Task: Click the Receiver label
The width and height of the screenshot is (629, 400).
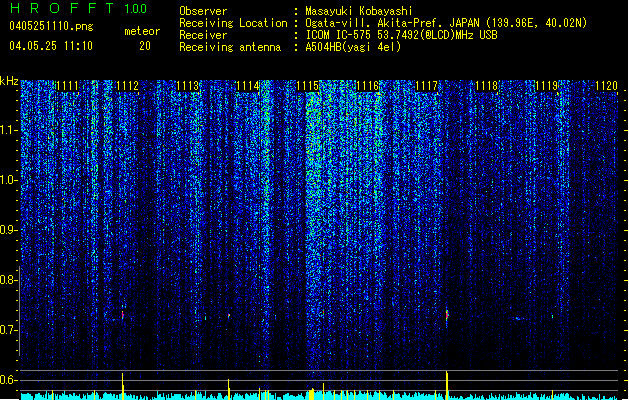Action: pyautogui.click(x=203, y=35)
